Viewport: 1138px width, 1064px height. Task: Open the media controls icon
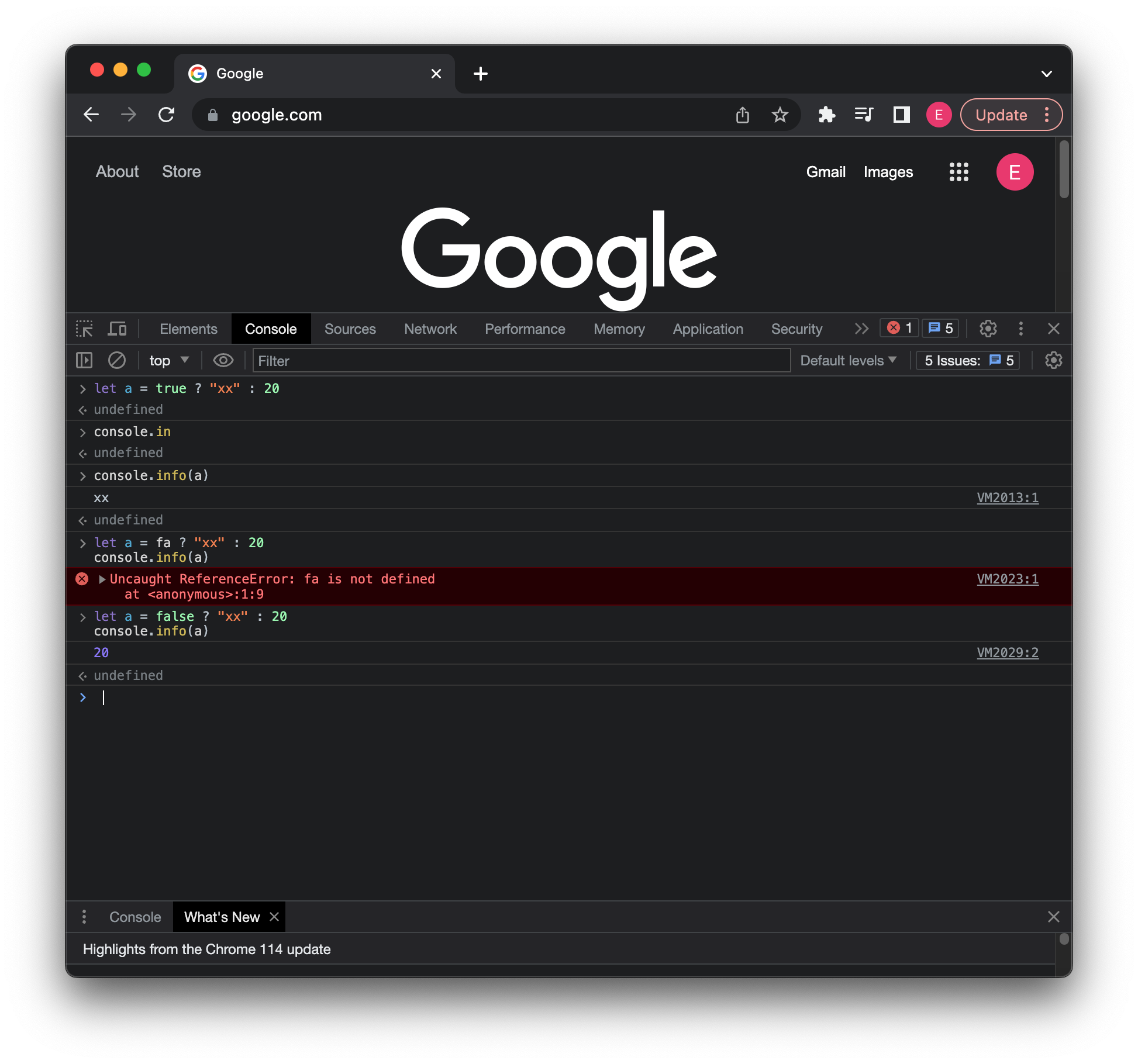864,115
